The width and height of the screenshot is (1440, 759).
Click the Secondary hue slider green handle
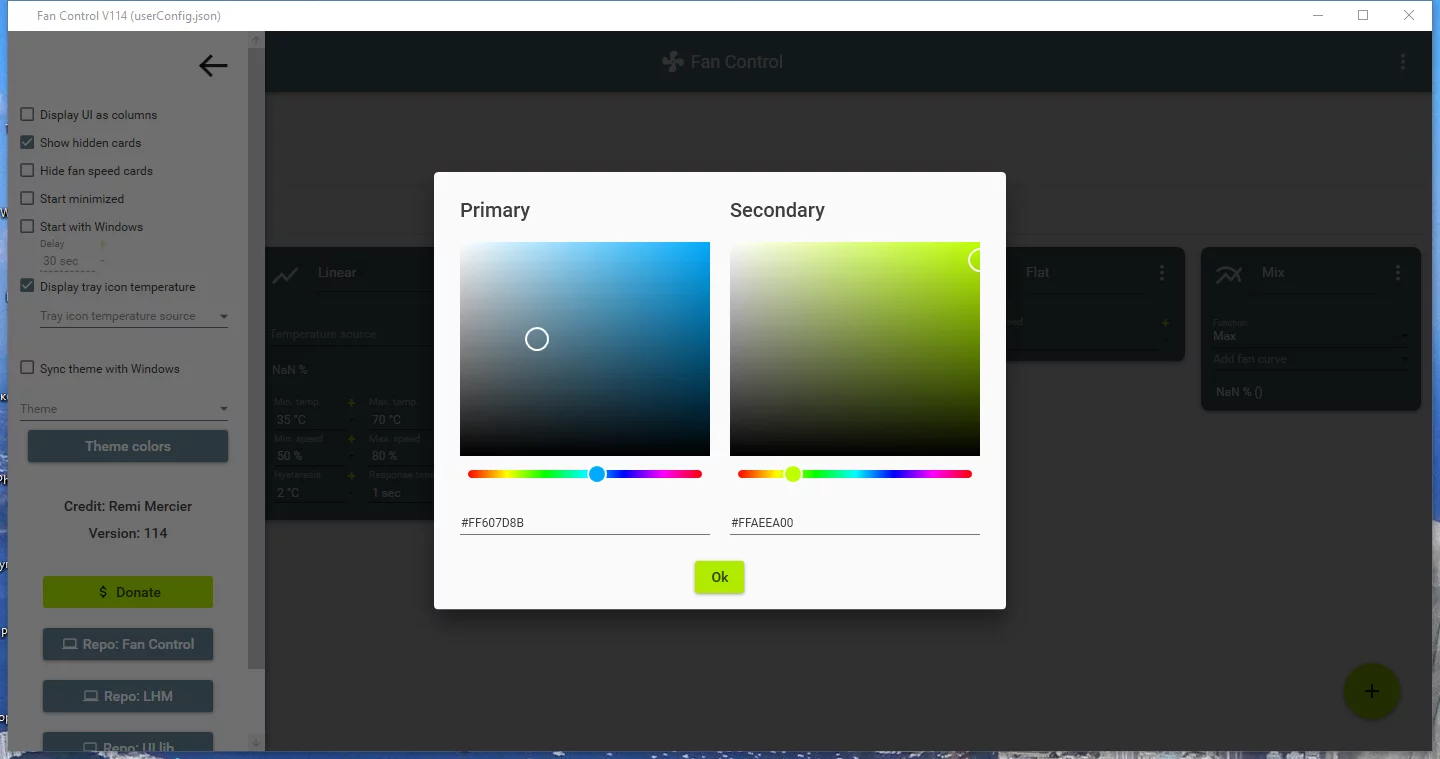[793, 474]
